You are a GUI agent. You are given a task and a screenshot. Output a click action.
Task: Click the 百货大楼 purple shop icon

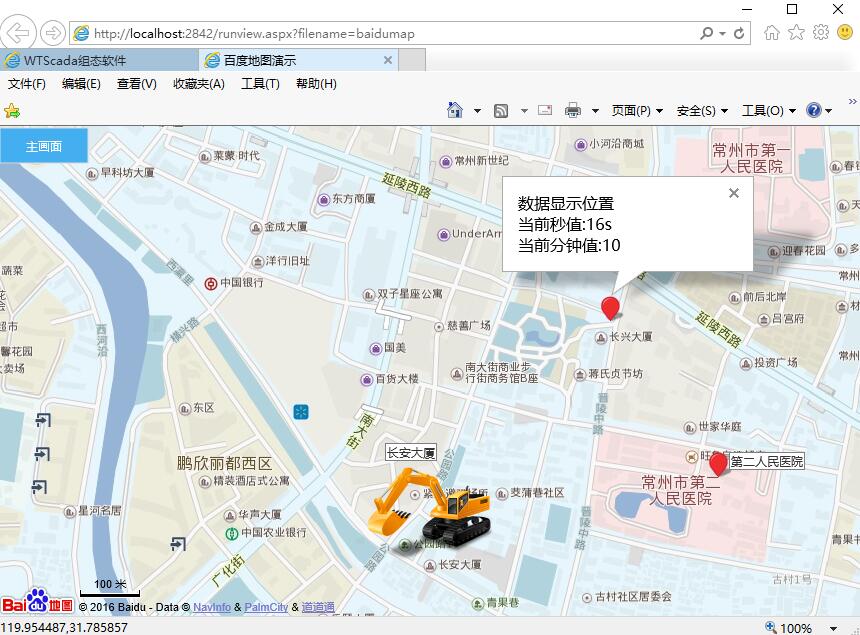click(x=366, y=379)
